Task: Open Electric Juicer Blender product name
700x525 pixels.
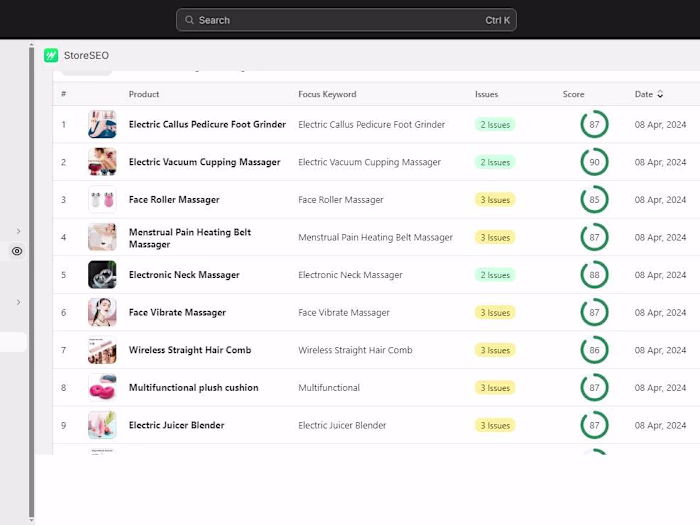Action: [x=176, y=425]
